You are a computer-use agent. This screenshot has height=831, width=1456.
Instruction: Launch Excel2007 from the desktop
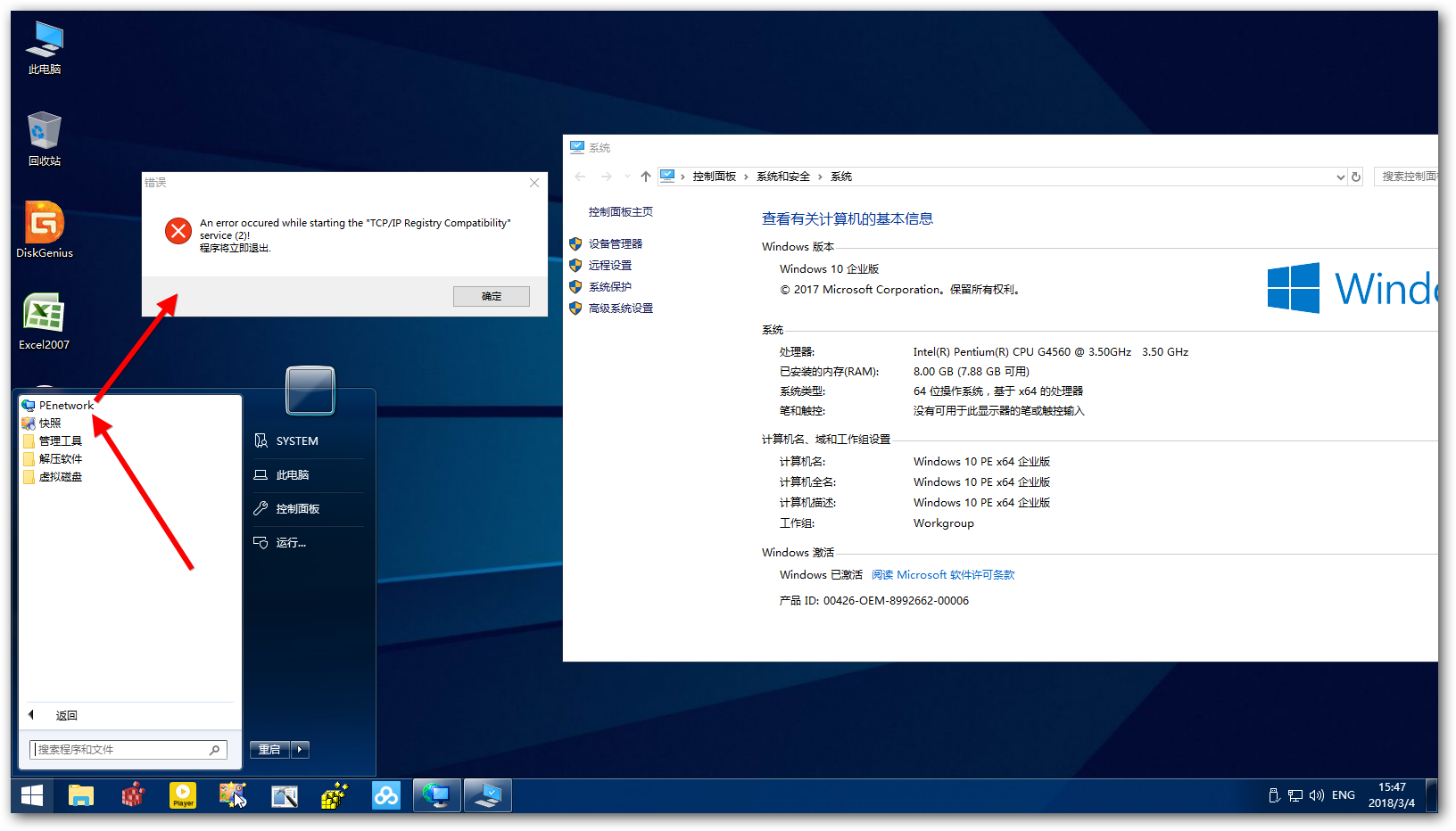click(45, 322)
